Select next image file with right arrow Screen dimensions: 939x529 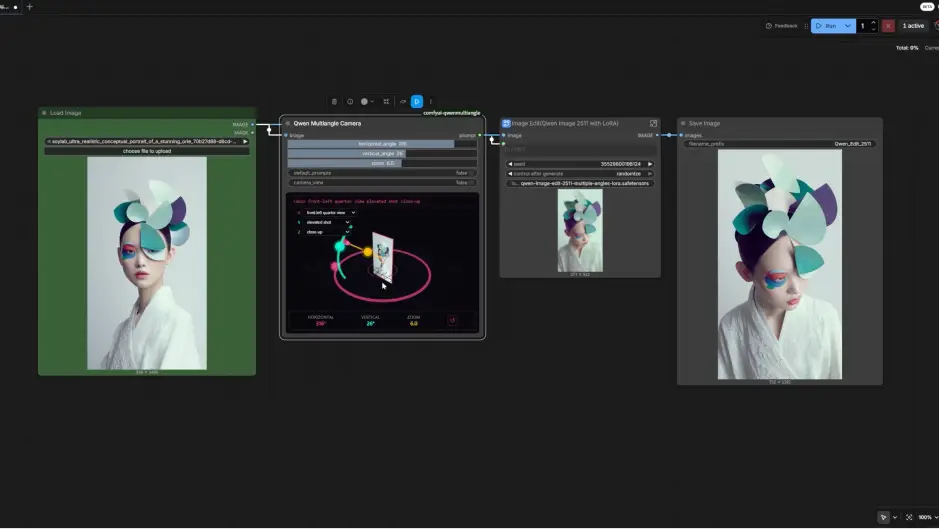[x=245, y=141]
